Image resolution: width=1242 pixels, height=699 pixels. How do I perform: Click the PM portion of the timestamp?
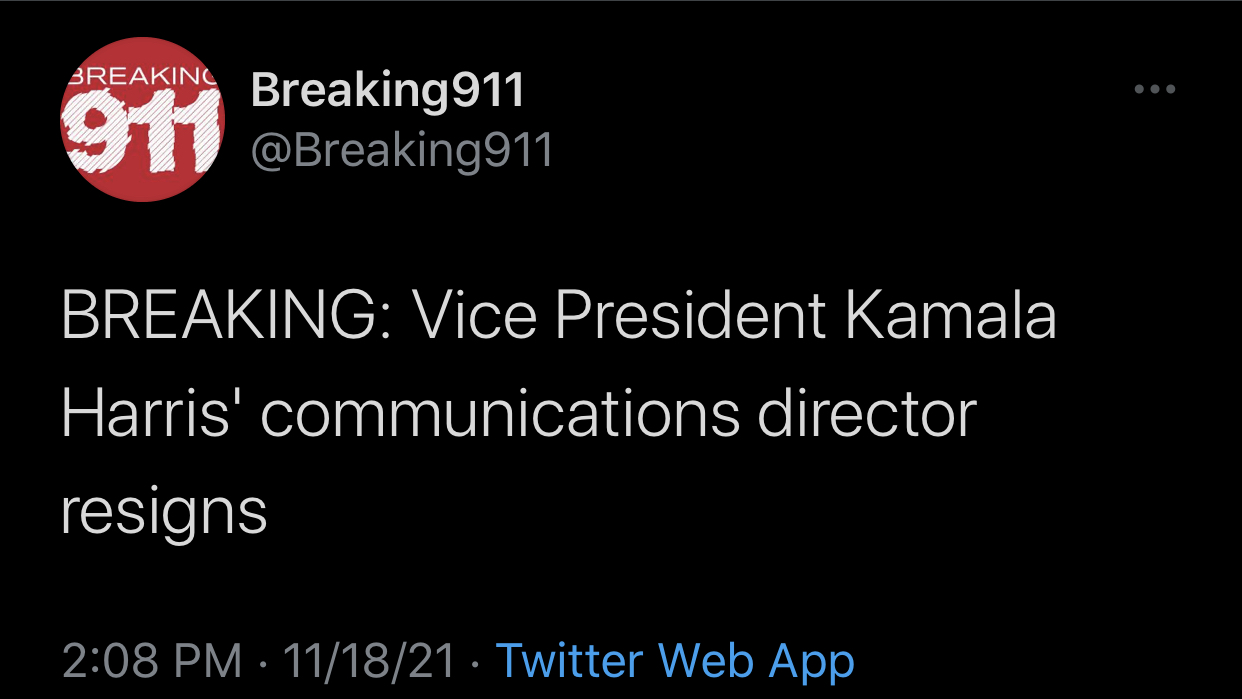pos(208,661)
